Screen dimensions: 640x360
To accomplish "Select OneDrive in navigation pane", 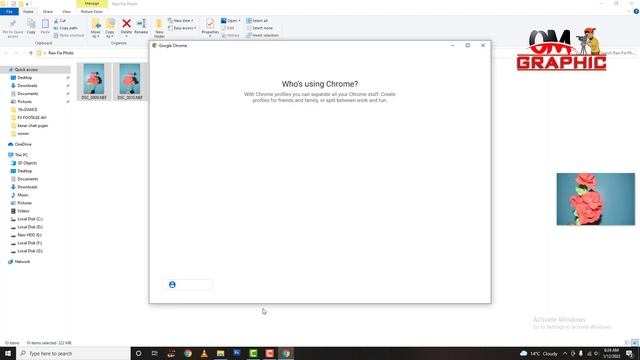I will coord(23,144).
